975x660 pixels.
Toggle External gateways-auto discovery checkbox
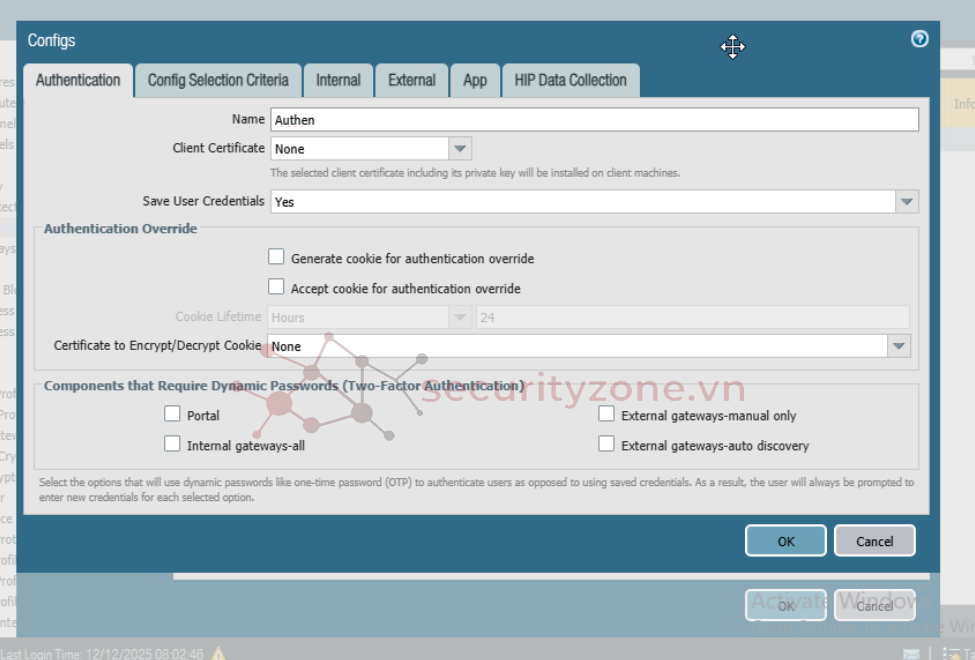(x=606, y=444)
